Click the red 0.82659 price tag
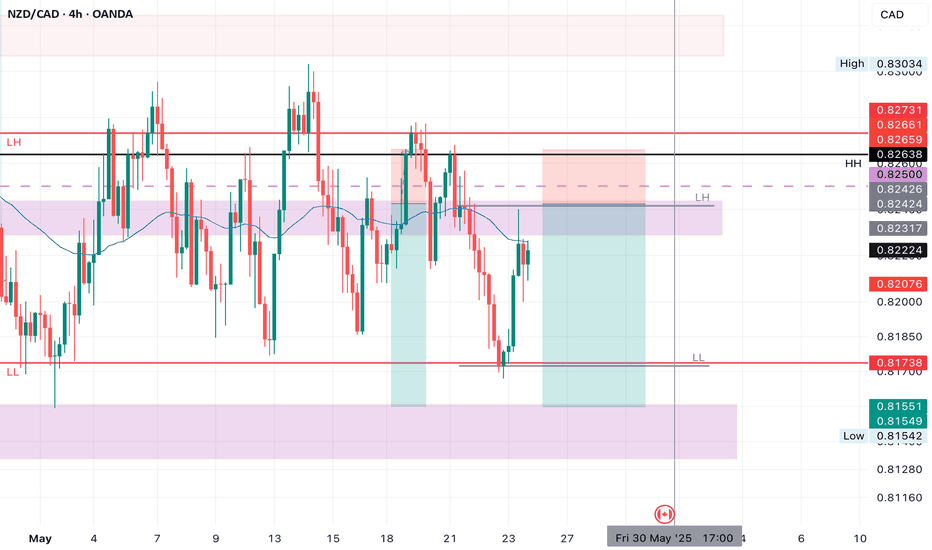This screenshot has width=932, height=550. click(898, 140)
